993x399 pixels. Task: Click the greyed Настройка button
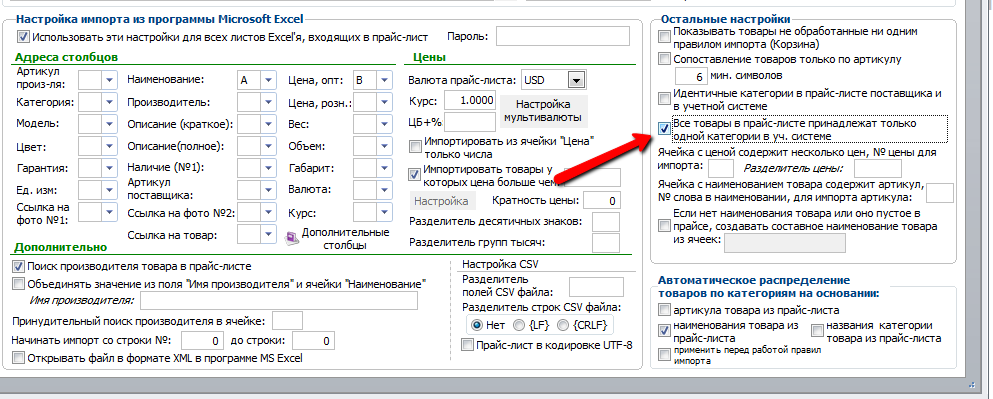(441, 201)
